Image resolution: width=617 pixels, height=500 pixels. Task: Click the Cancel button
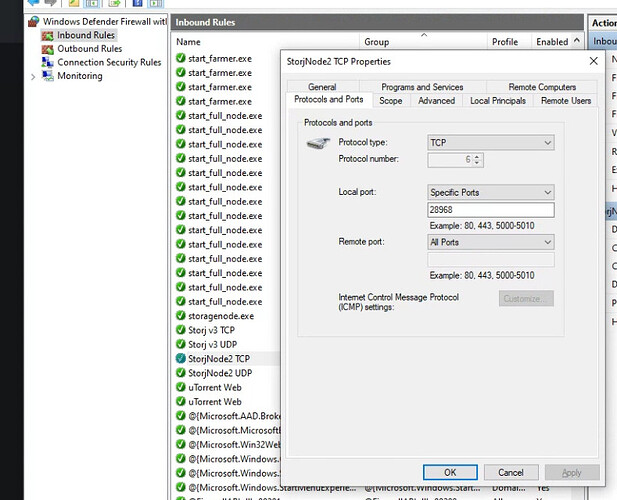coord(510,472)
